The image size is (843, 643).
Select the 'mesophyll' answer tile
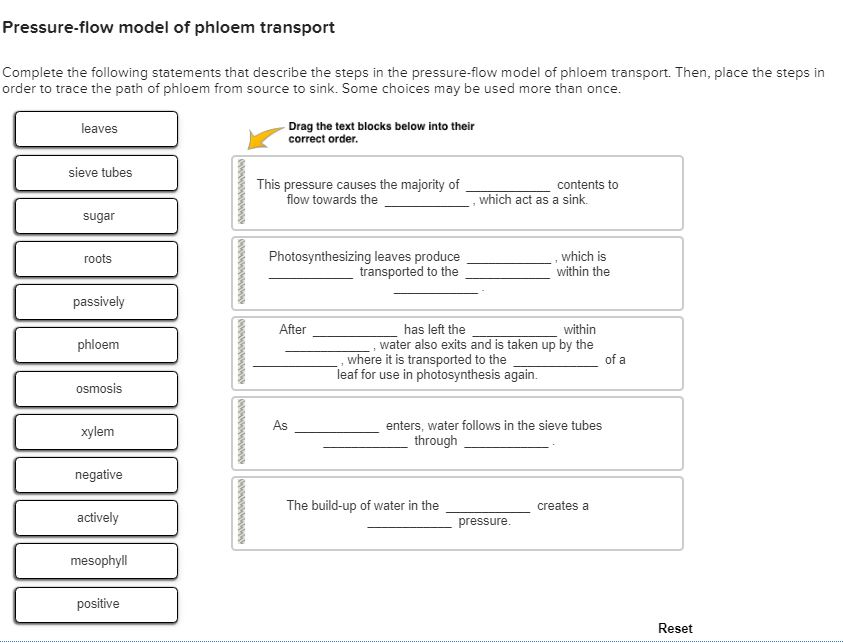pos(96,561)
